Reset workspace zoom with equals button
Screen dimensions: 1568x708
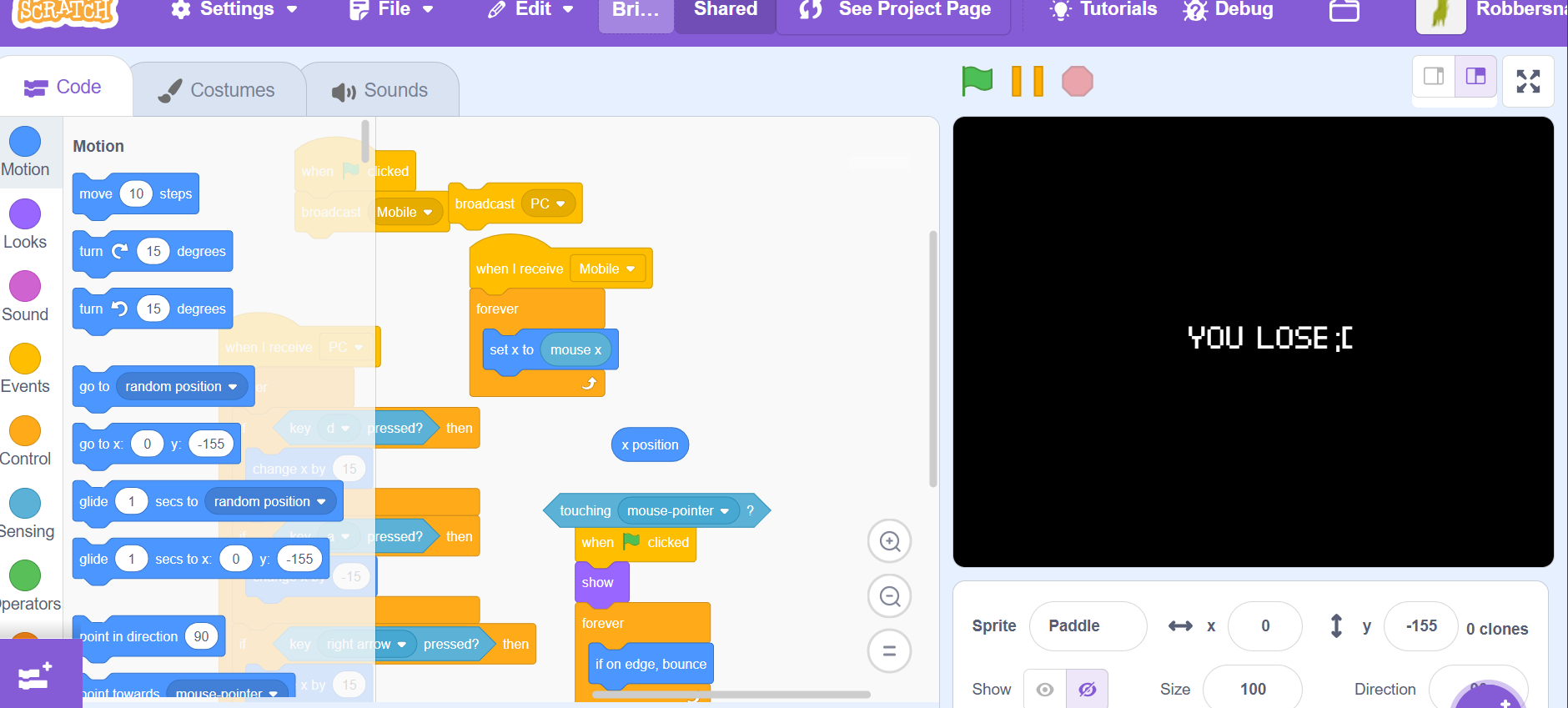(890, 650)
